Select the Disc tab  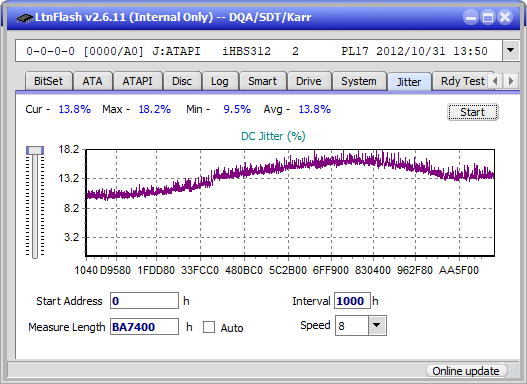[x=182, y=81]
